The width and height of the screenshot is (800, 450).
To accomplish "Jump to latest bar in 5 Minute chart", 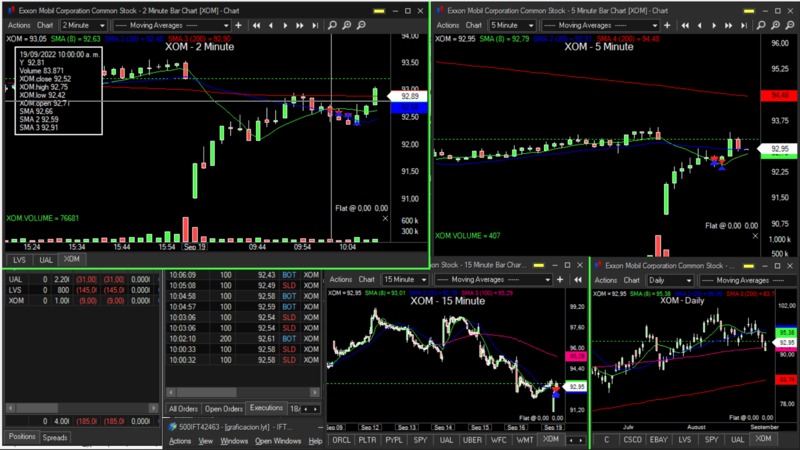I will coord(745,24).
